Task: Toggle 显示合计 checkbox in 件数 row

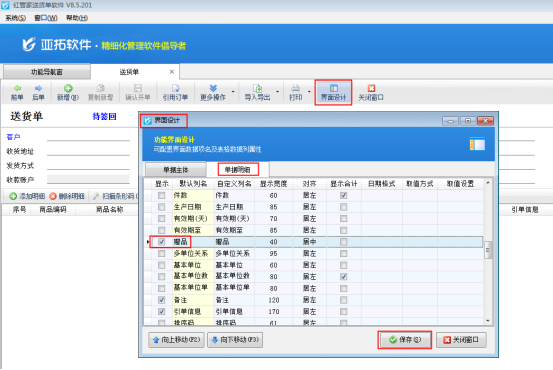Action: coord(344,195)
